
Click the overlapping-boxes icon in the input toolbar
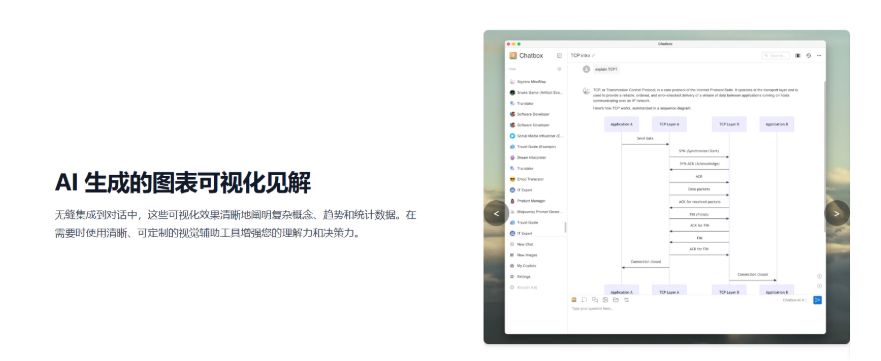tap(594, 300)
